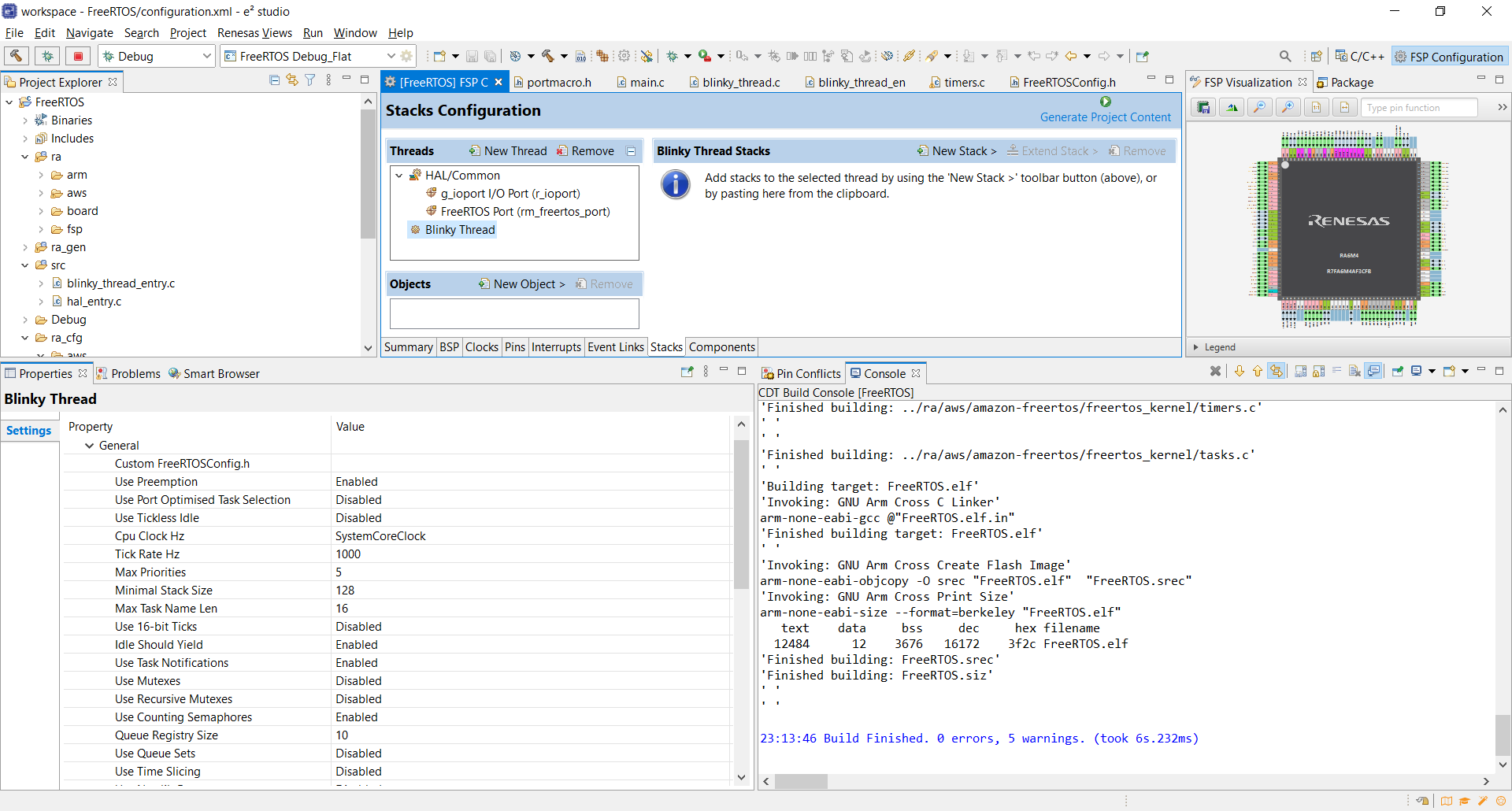
Task: Open the Debug launch mode dropdown
Action: click(x=207, y=56)
